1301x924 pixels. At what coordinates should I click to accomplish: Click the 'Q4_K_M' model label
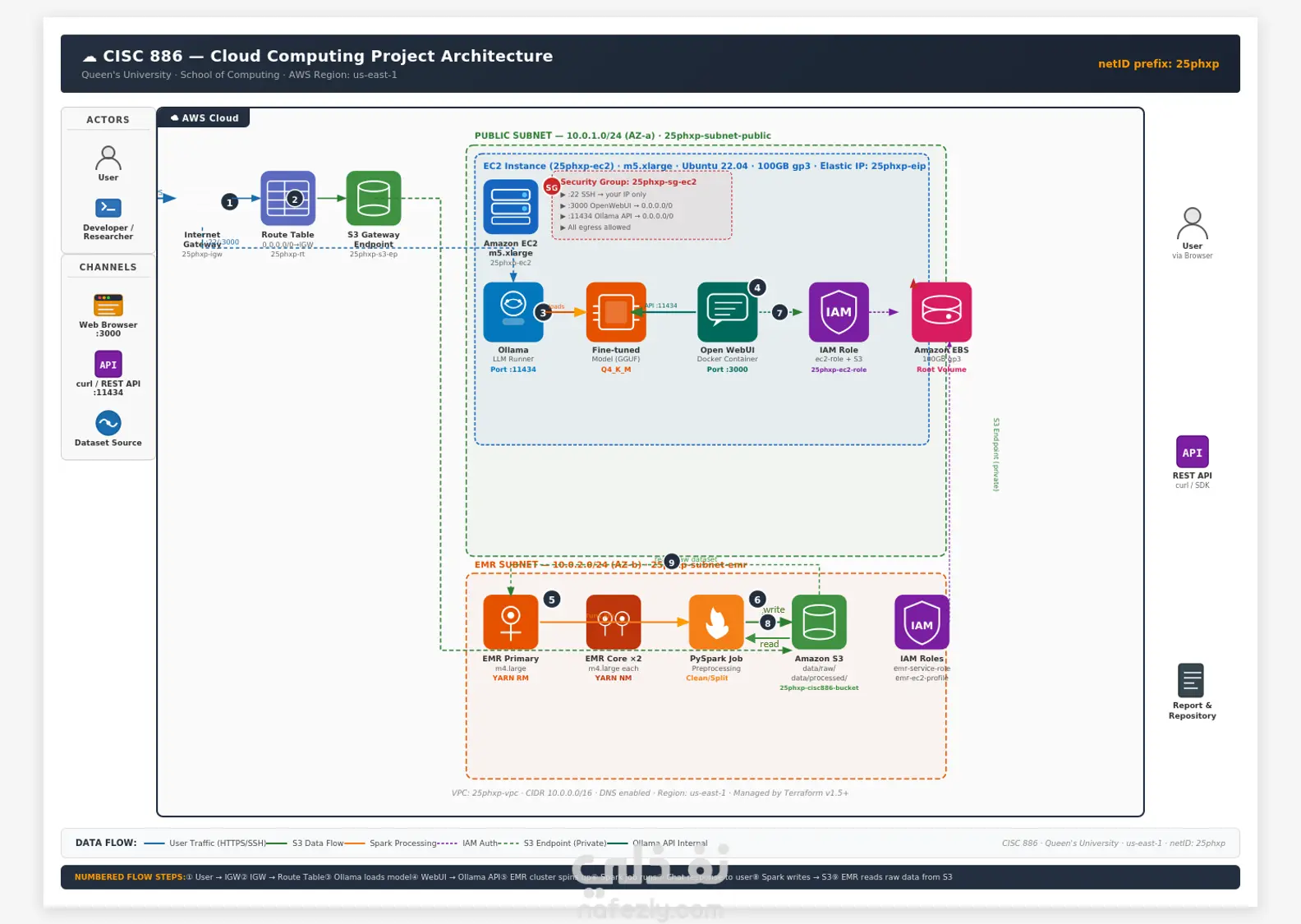click(x=616, y=370)
